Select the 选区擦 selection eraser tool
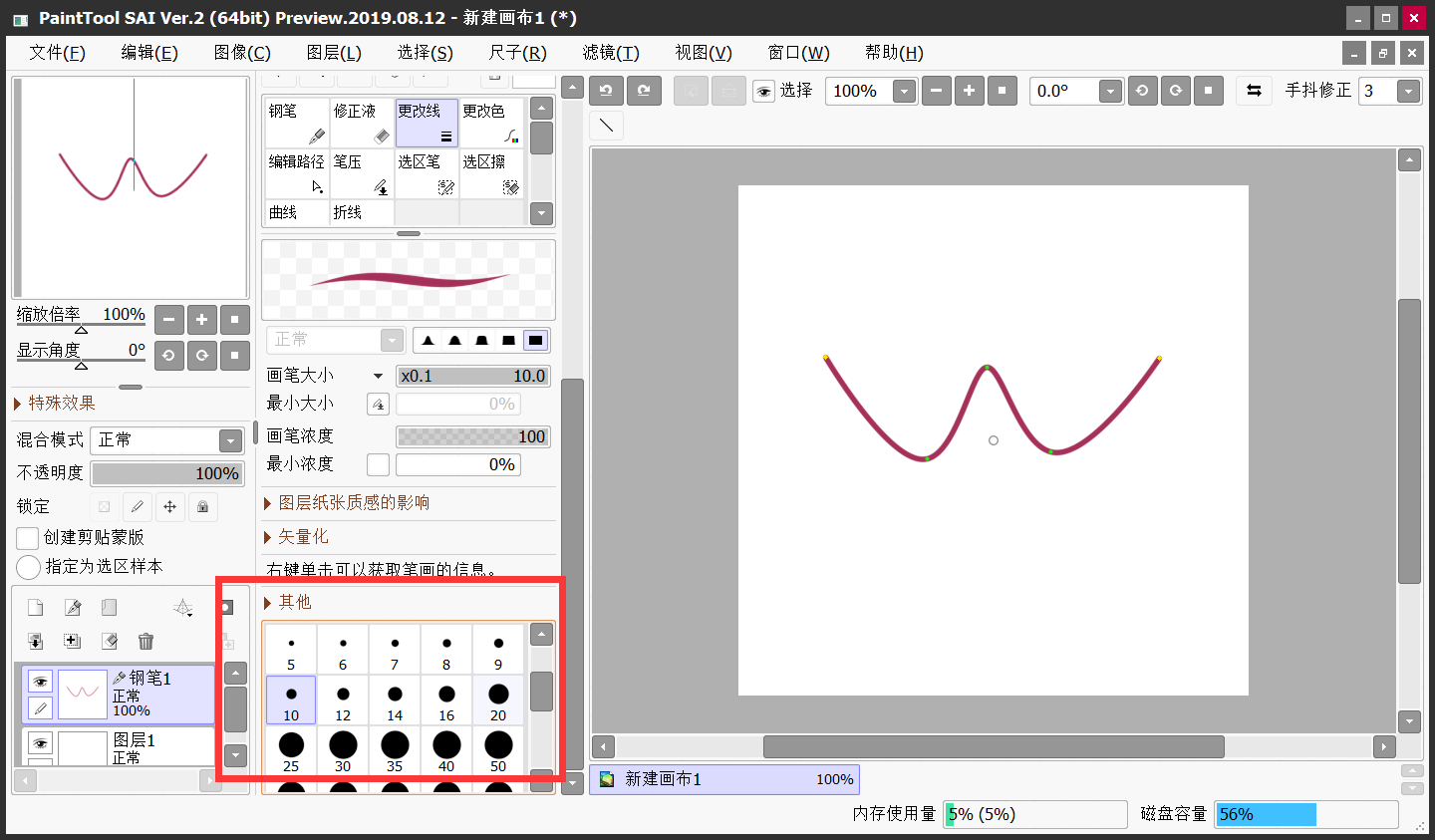The image size is (1435, 840). coord(491,173)
